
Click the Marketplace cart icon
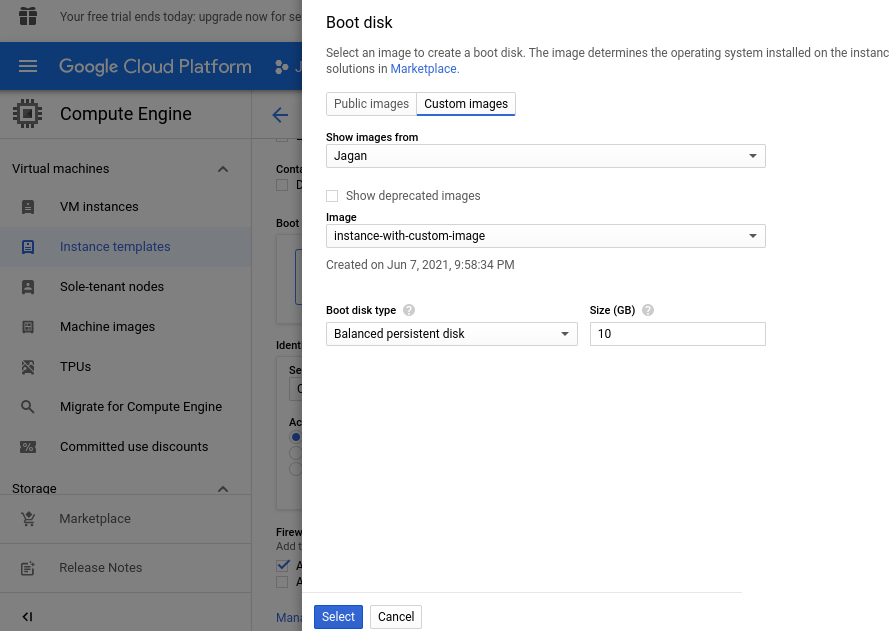pyautogui.click(x=28, y=519)
